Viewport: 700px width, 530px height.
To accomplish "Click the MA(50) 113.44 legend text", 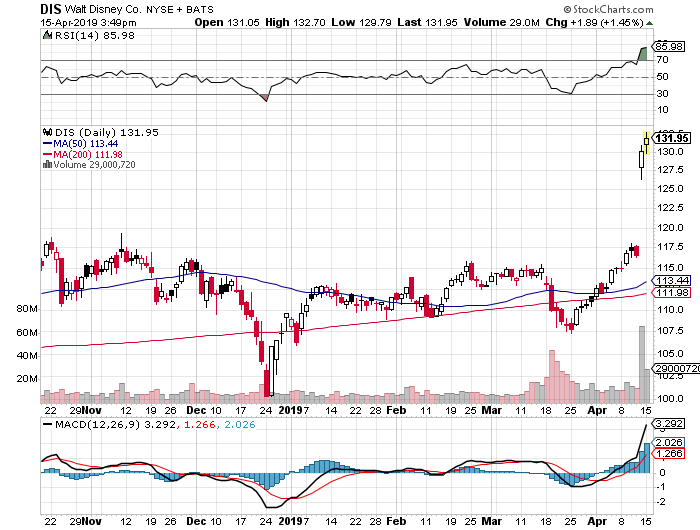I will (x=86, y=144).
